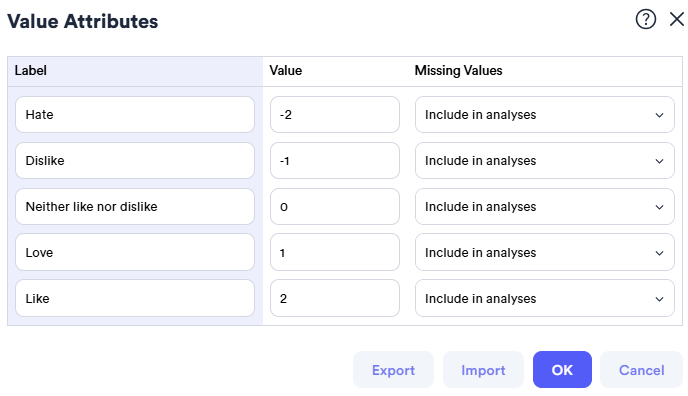The width and height of the screenshot is (688, 396).
Task: Select the Hate label field
Action: point(135,114)
